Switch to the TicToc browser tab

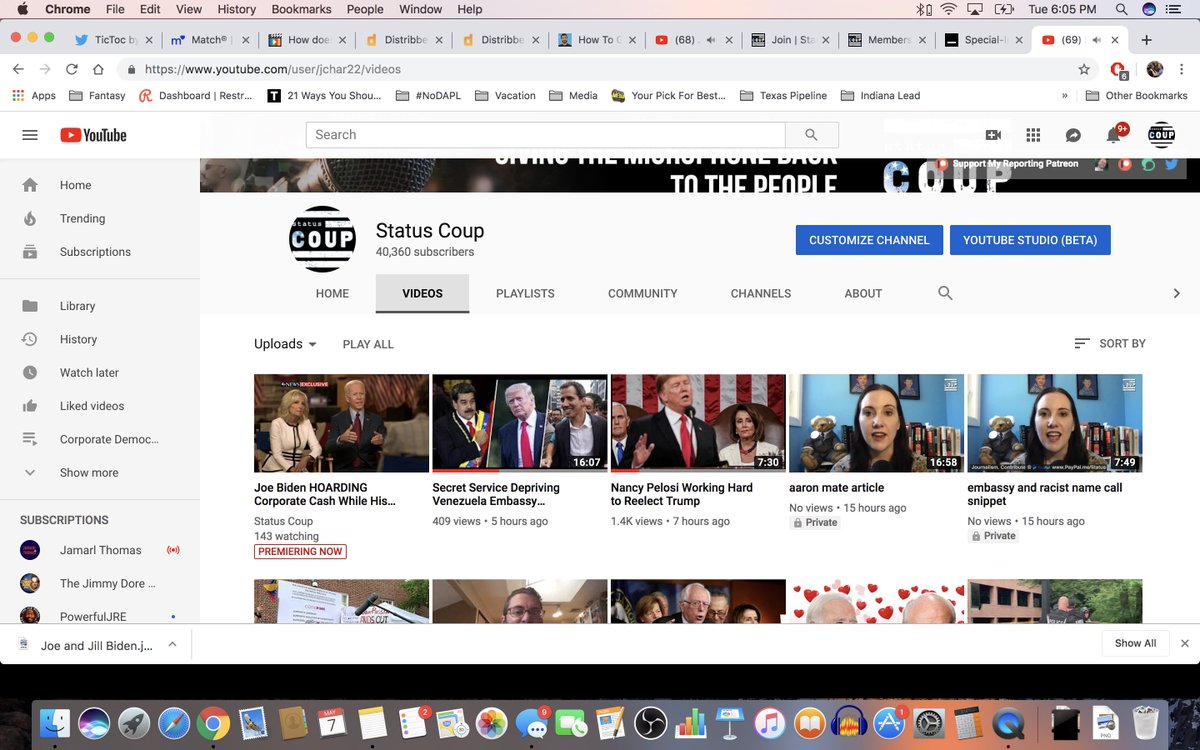(112, 40)
